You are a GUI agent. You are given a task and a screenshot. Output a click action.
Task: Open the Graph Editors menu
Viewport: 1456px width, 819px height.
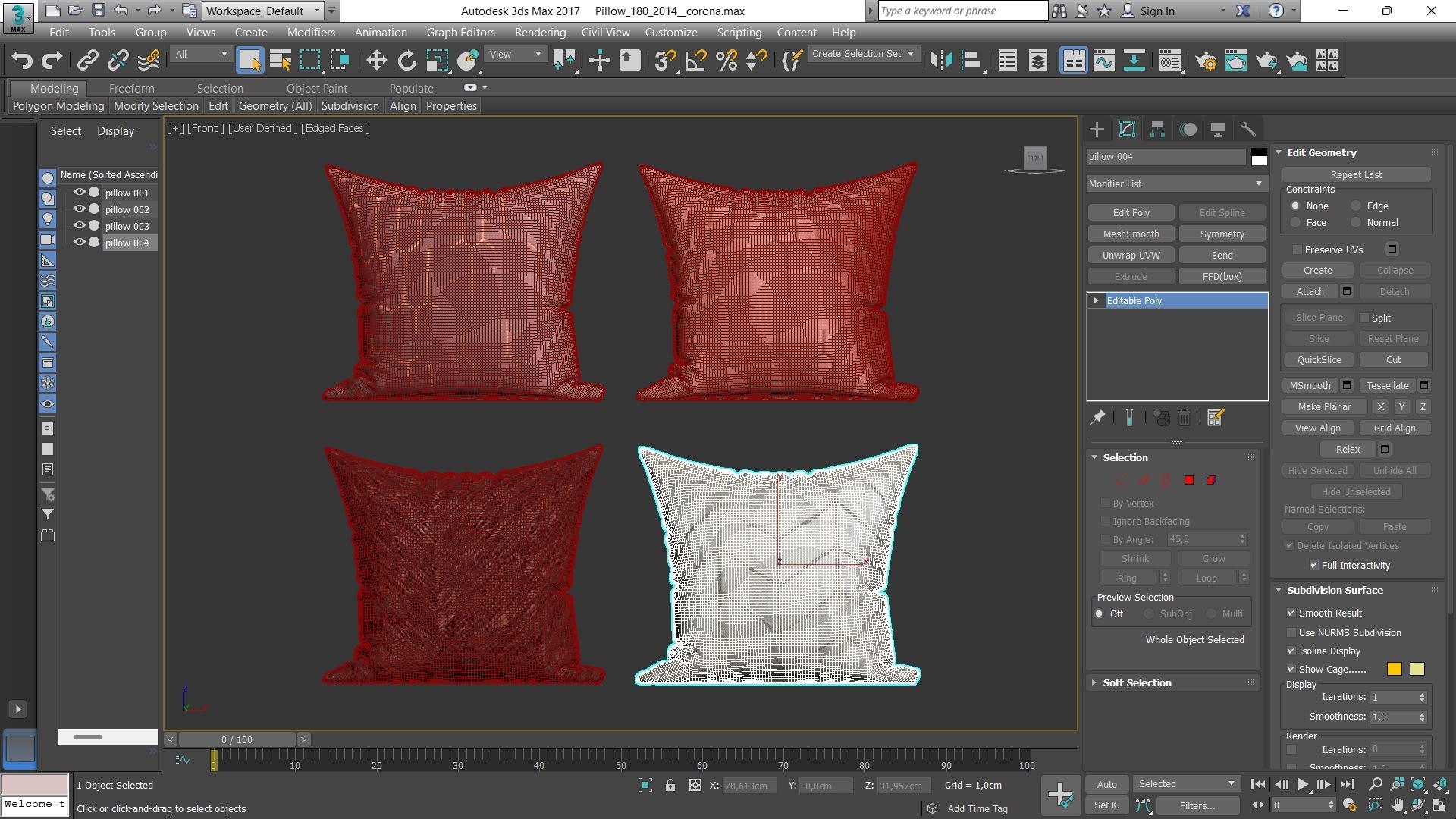coord(460,33)
